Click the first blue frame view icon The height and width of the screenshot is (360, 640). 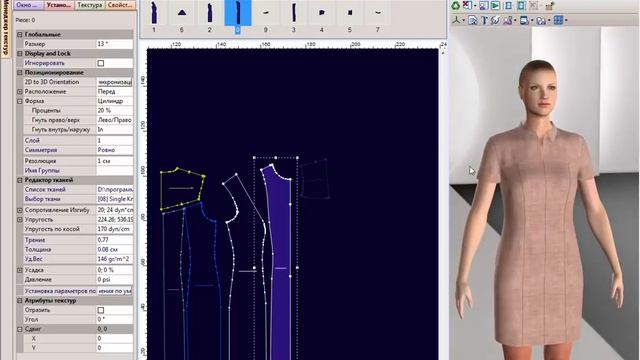tap(509, 6)
